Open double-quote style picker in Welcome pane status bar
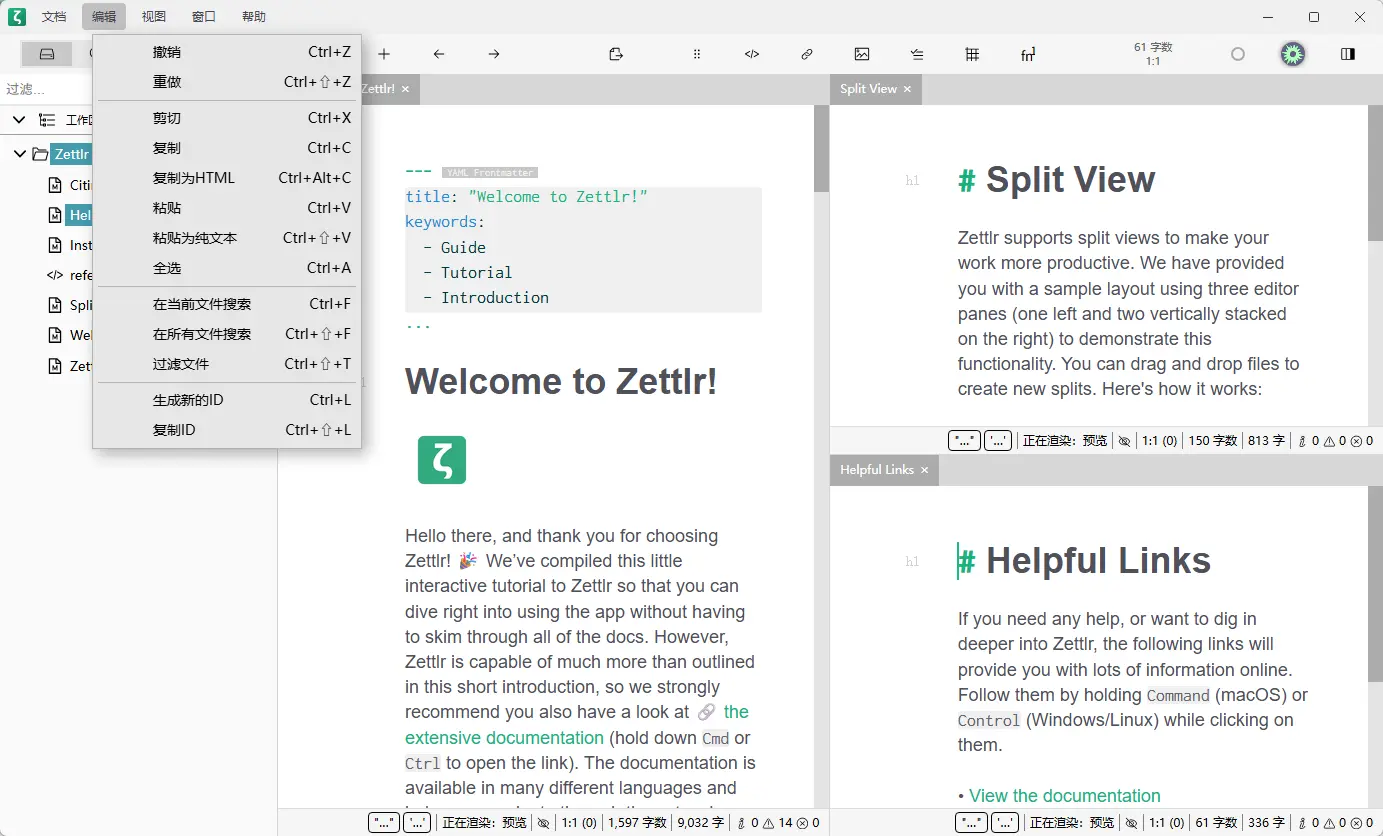 click(x=384, y=823)
